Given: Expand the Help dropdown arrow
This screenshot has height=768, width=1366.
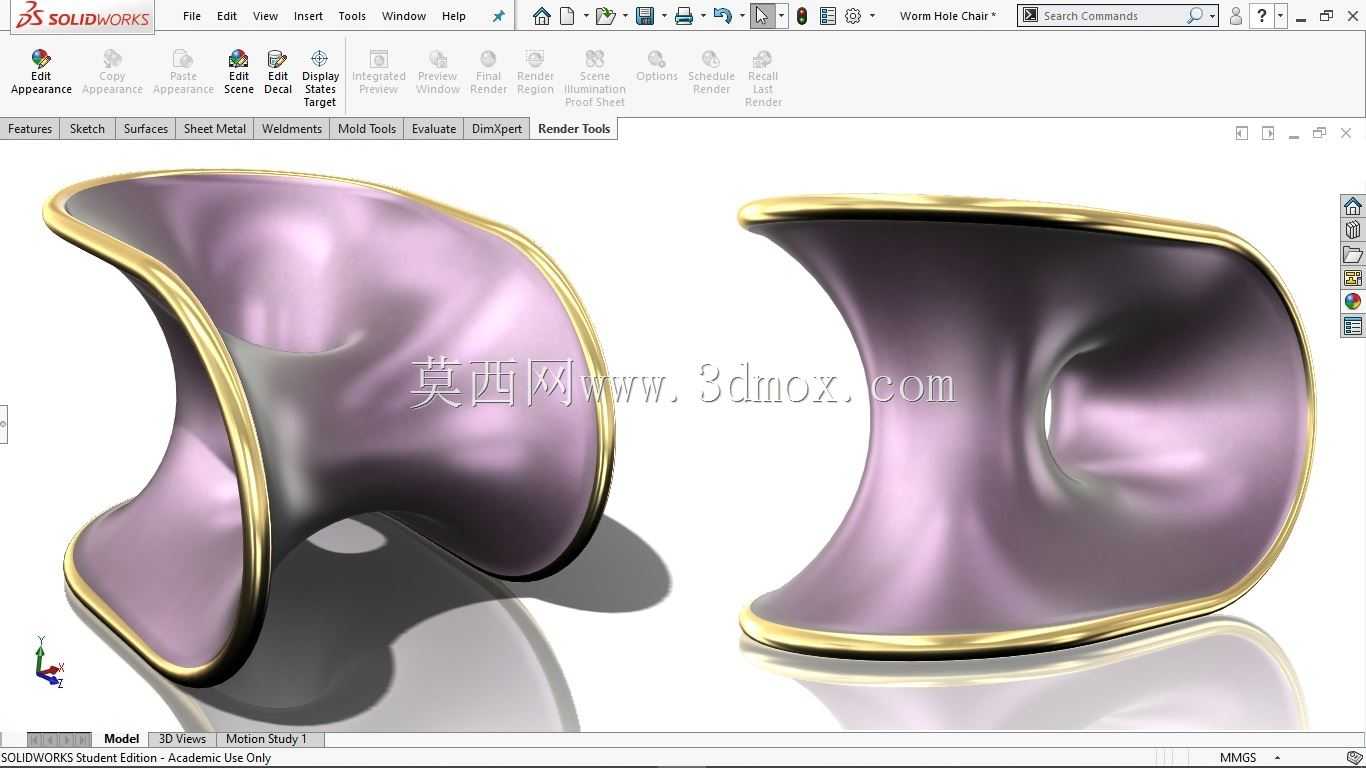Looking at the screenshot, I should click(x=1280, y=16).
